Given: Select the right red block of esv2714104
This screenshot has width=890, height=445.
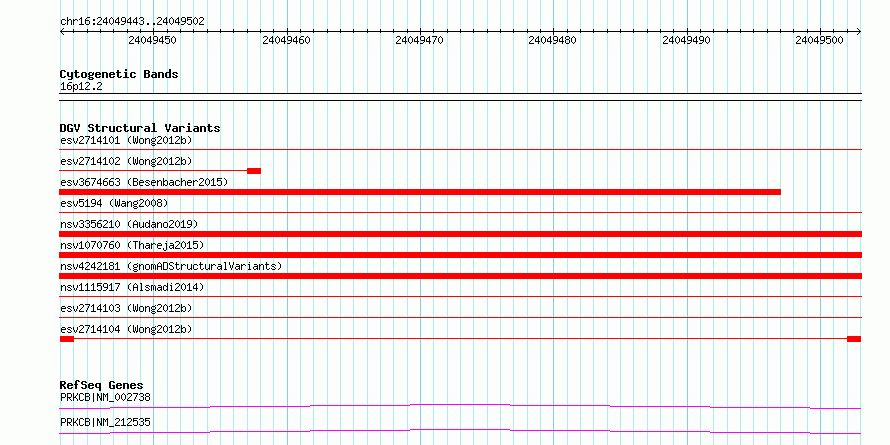Looking at the screenshot, I should [x=854, y=339].
